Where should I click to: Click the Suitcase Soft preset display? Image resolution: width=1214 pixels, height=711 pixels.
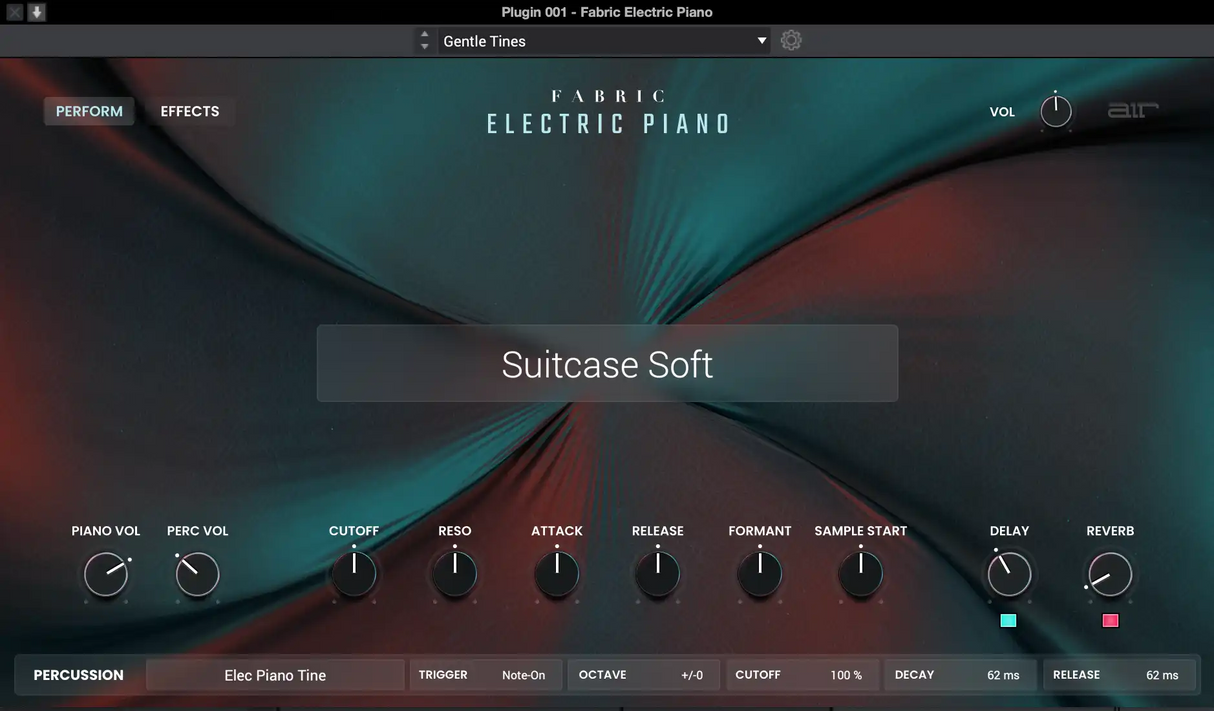[607, 363]
